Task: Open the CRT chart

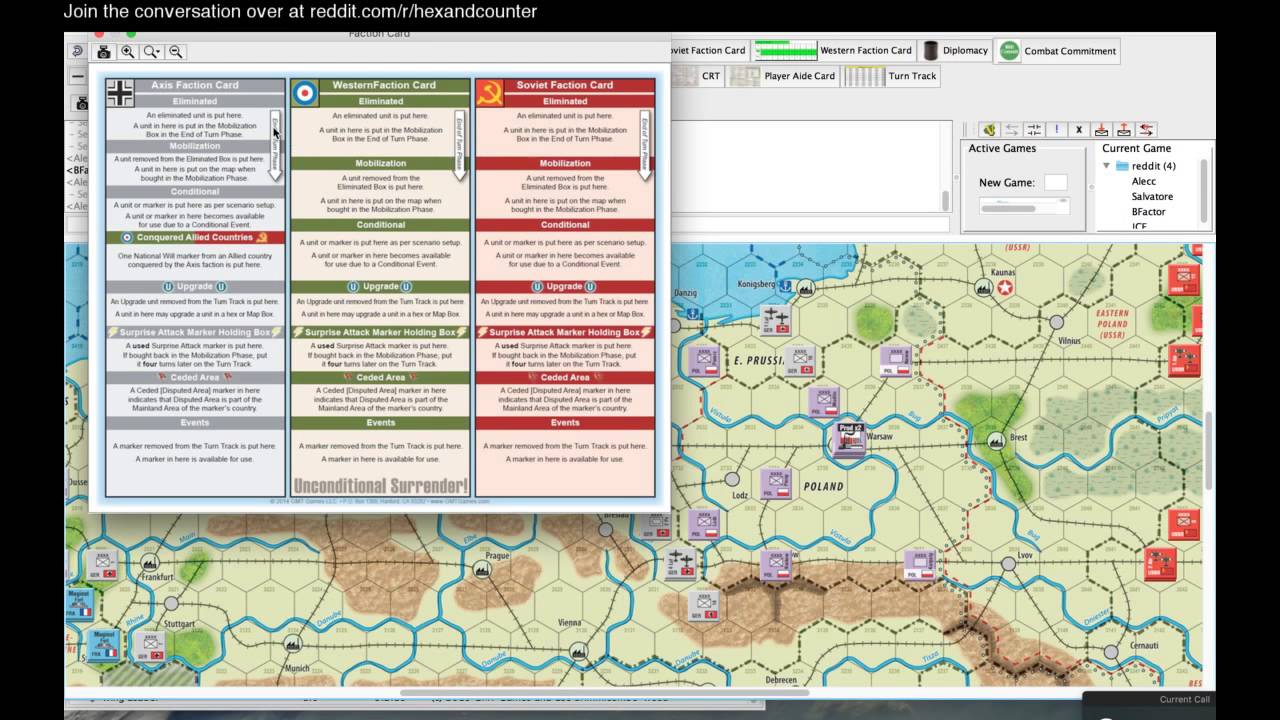Action: click(x=698, y=76)
